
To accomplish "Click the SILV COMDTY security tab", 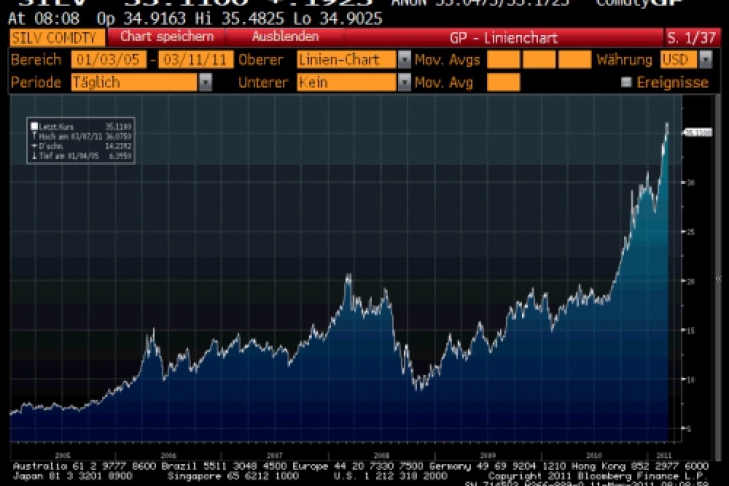I will point(55,38).
